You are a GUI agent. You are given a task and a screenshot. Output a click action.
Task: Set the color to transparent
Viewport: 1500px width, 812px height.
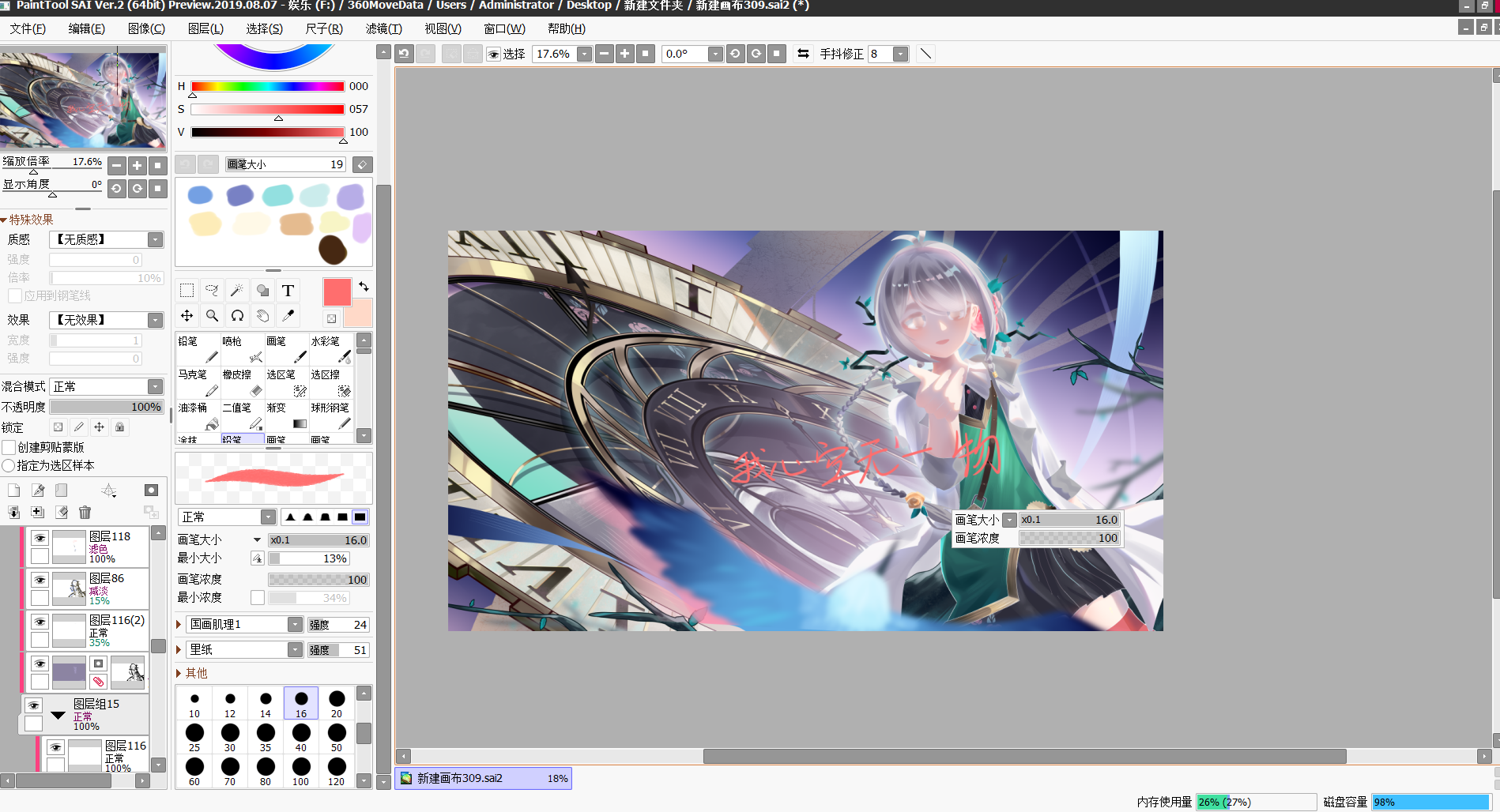(331, 318)
